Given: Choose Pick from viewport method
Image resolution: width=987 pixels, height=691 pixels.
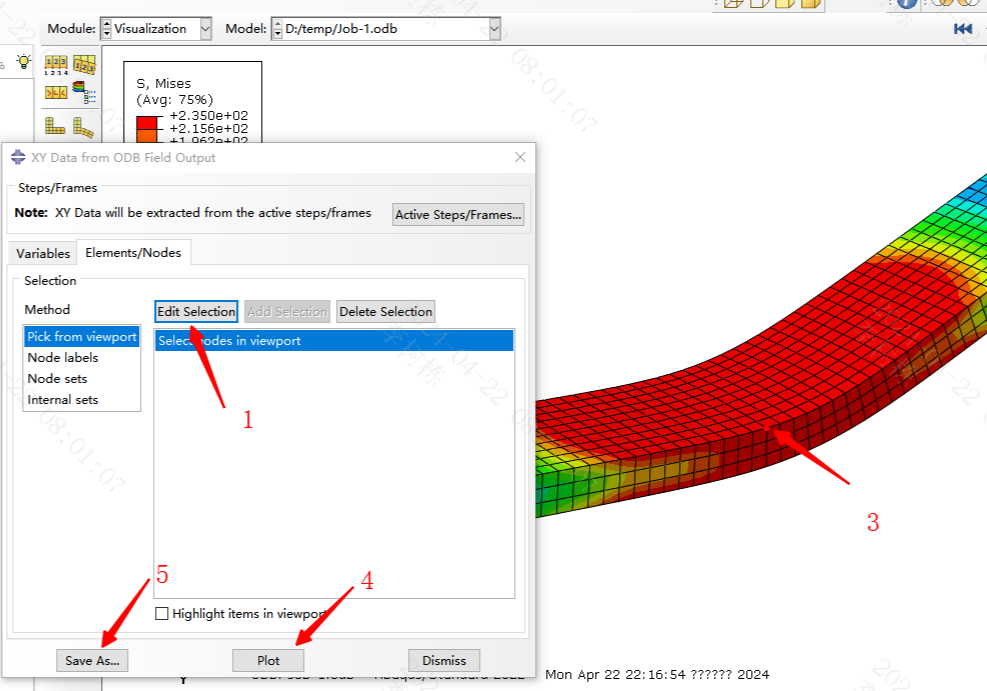Looking at the screenshot, I should pyautogui.click(x=82, y=337).
